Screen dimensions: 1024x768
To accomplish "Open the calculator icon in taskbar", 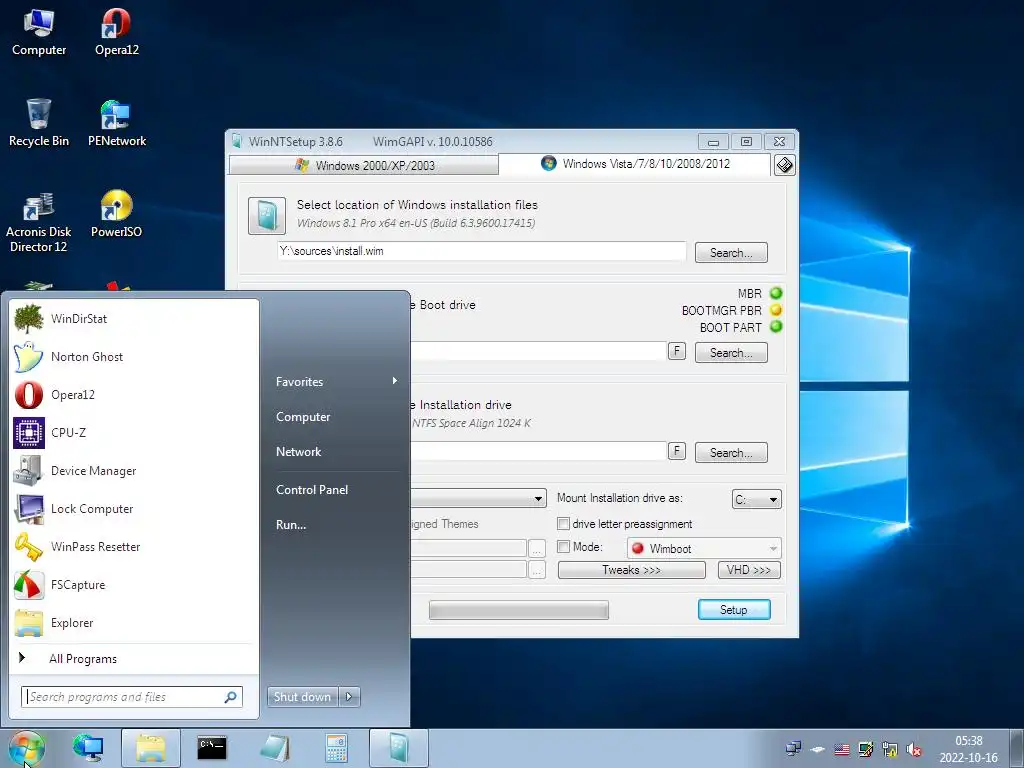I will 336,748.
